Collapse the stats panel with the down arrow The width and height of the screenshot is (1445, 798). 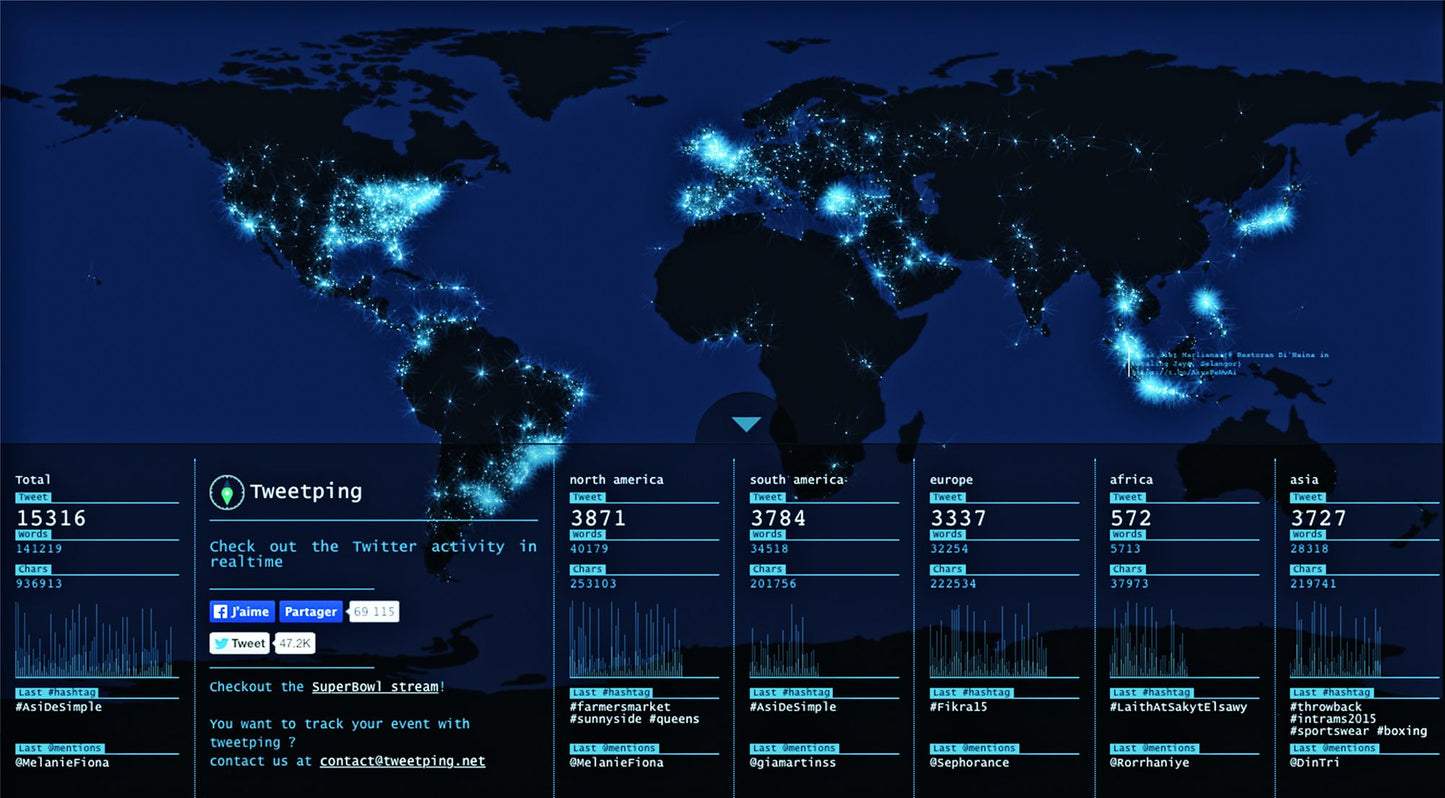[x=746, y=424]
